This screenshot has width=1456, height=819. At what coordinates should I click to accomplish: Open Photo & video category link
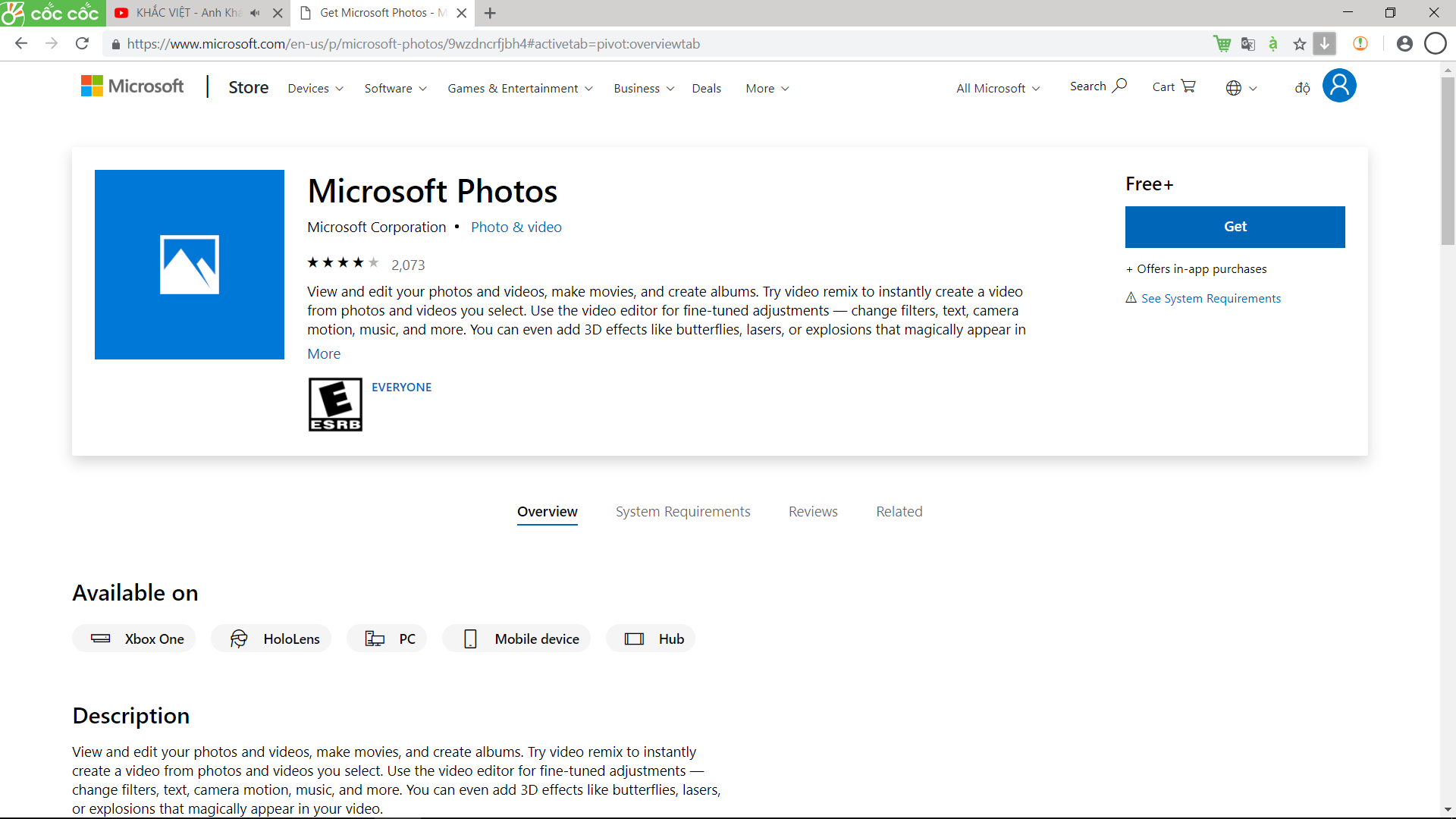tap(516, 227)
